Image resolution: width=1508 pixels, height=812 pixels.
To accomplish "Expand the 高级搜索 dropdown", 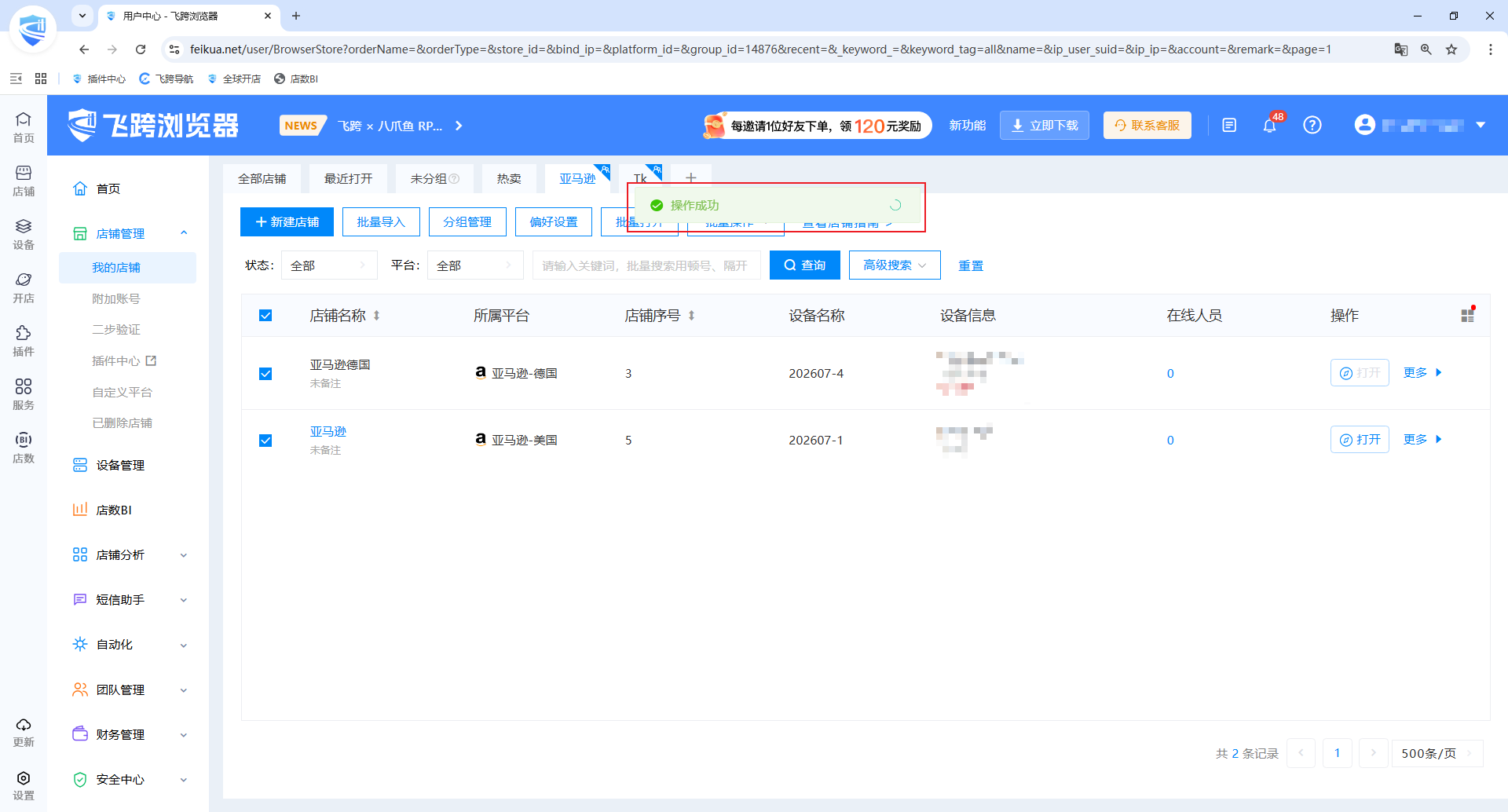I will (895, 265).
